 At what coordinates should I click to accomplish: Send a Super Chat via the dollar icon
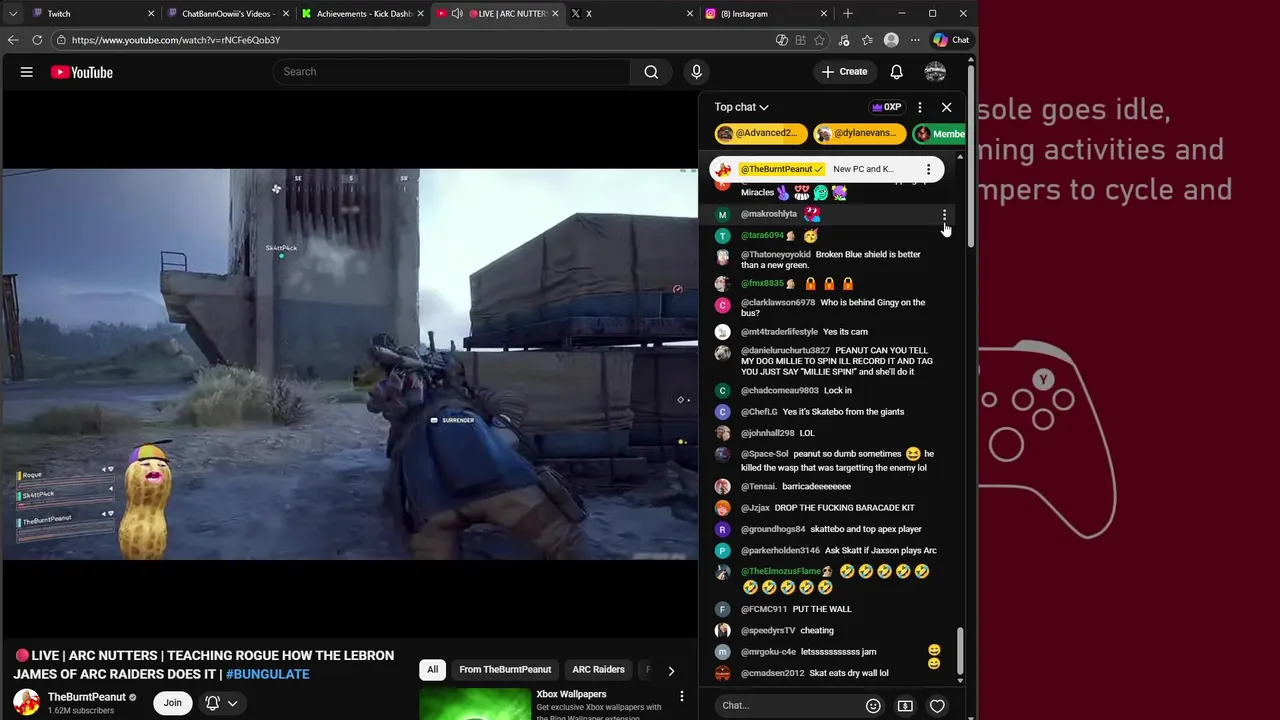(x=905, y=706)
